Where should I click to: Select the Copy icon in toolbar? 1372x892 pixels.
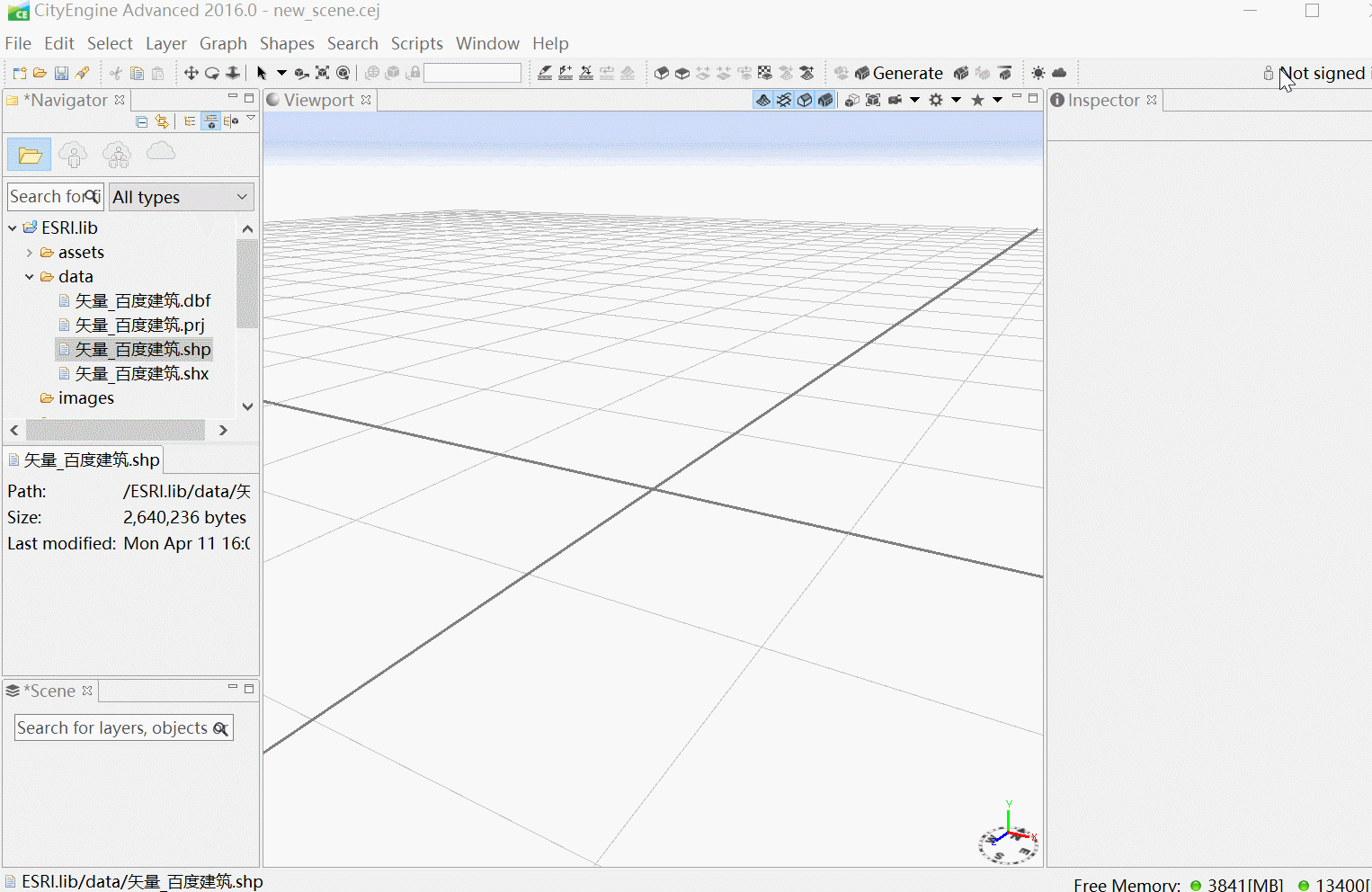pos(136,73)
